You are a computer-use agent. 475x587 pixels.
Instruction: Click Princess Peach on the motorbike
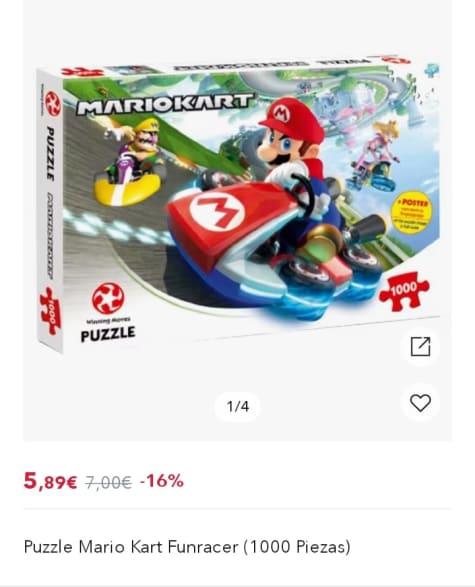tap(375, 156)
